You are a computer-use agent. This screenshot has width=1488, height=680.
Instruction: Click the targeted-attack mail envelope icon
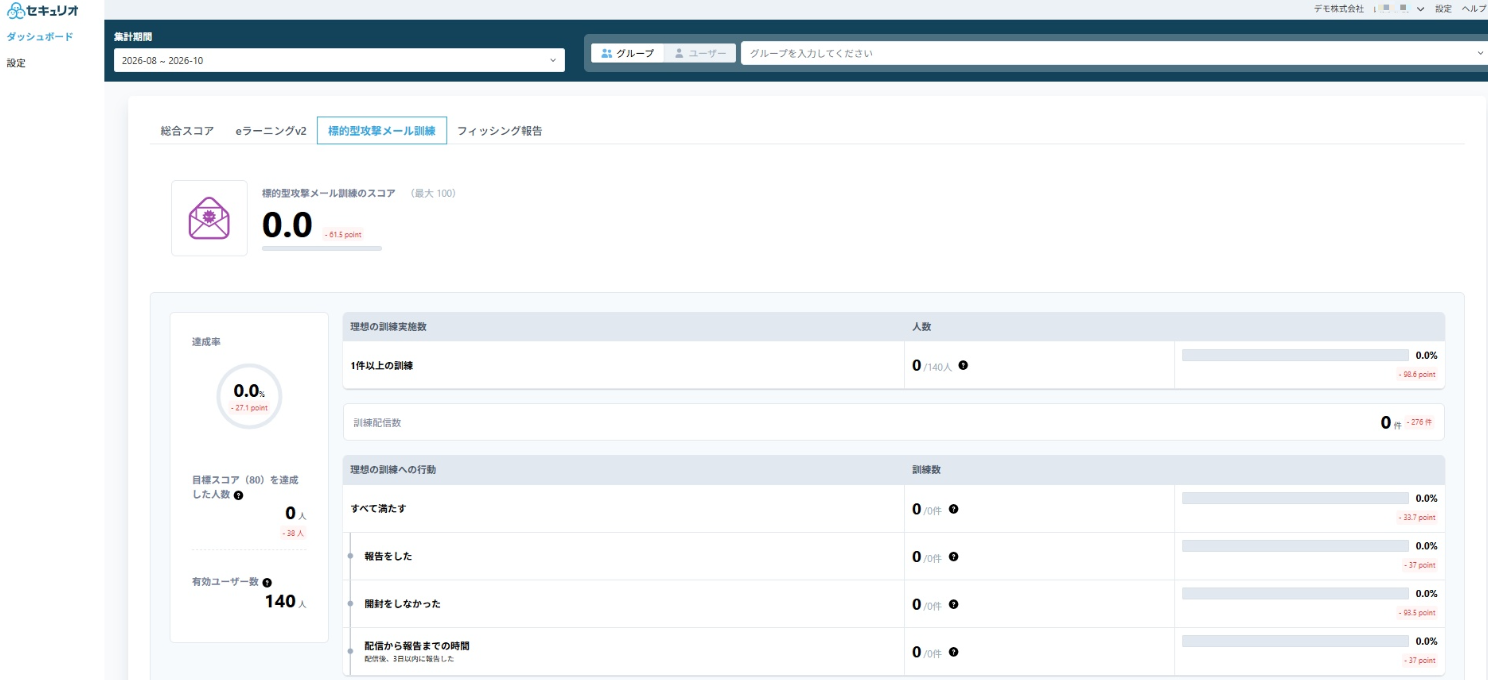pyautogui.click(x=209, y=218)
